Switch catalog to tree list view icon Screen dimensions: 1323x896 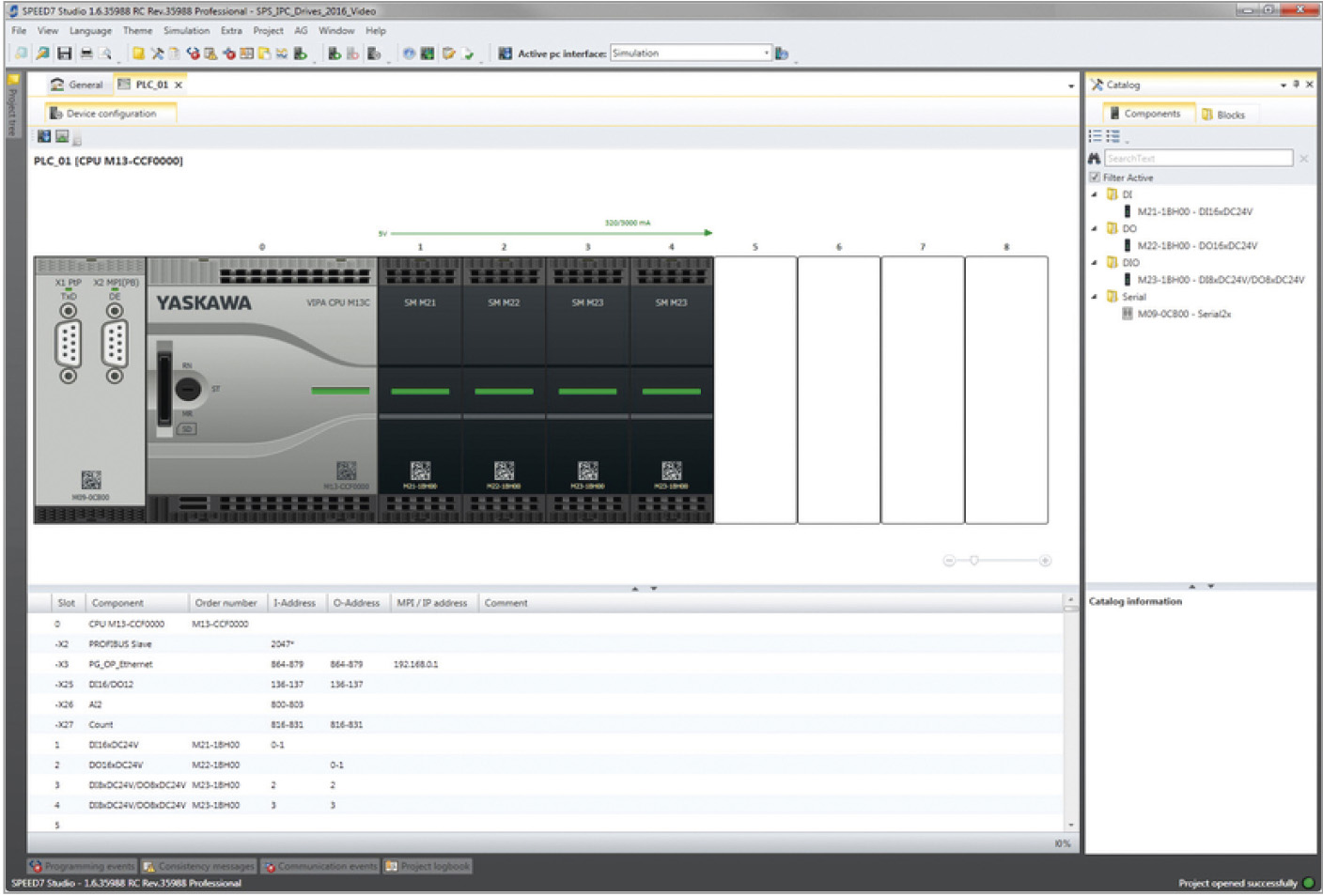click(x=1113, y=137)
